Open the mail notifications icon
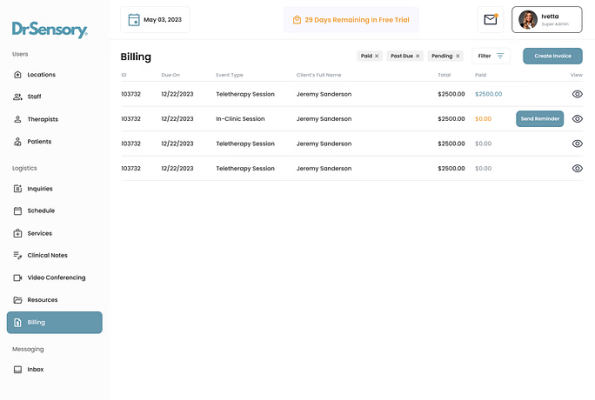Image resolution: width=595 pixels, height=400 pixels. (490, 19)
